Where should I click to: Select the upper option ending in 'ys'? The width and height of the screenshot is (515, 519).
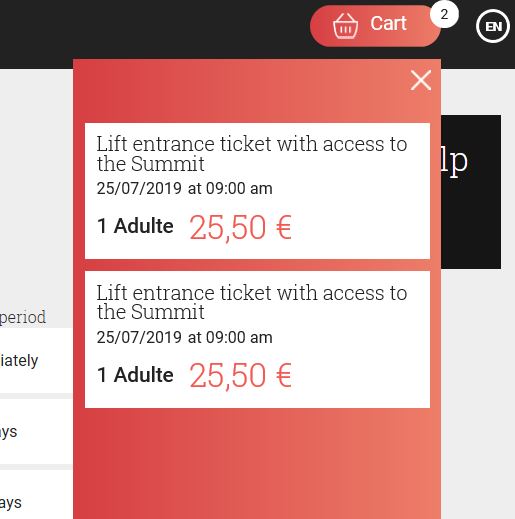pos(36,432)
